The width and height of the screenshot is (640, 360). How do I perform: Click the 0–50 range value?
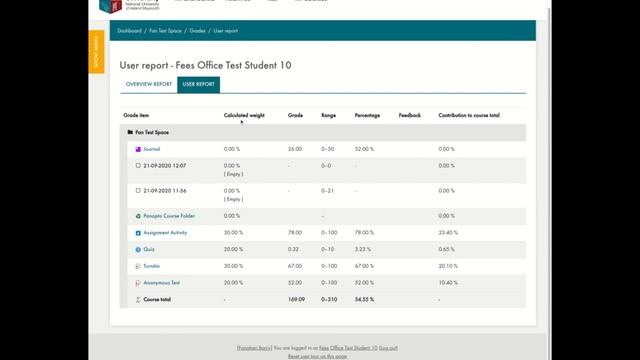[327, 149]
